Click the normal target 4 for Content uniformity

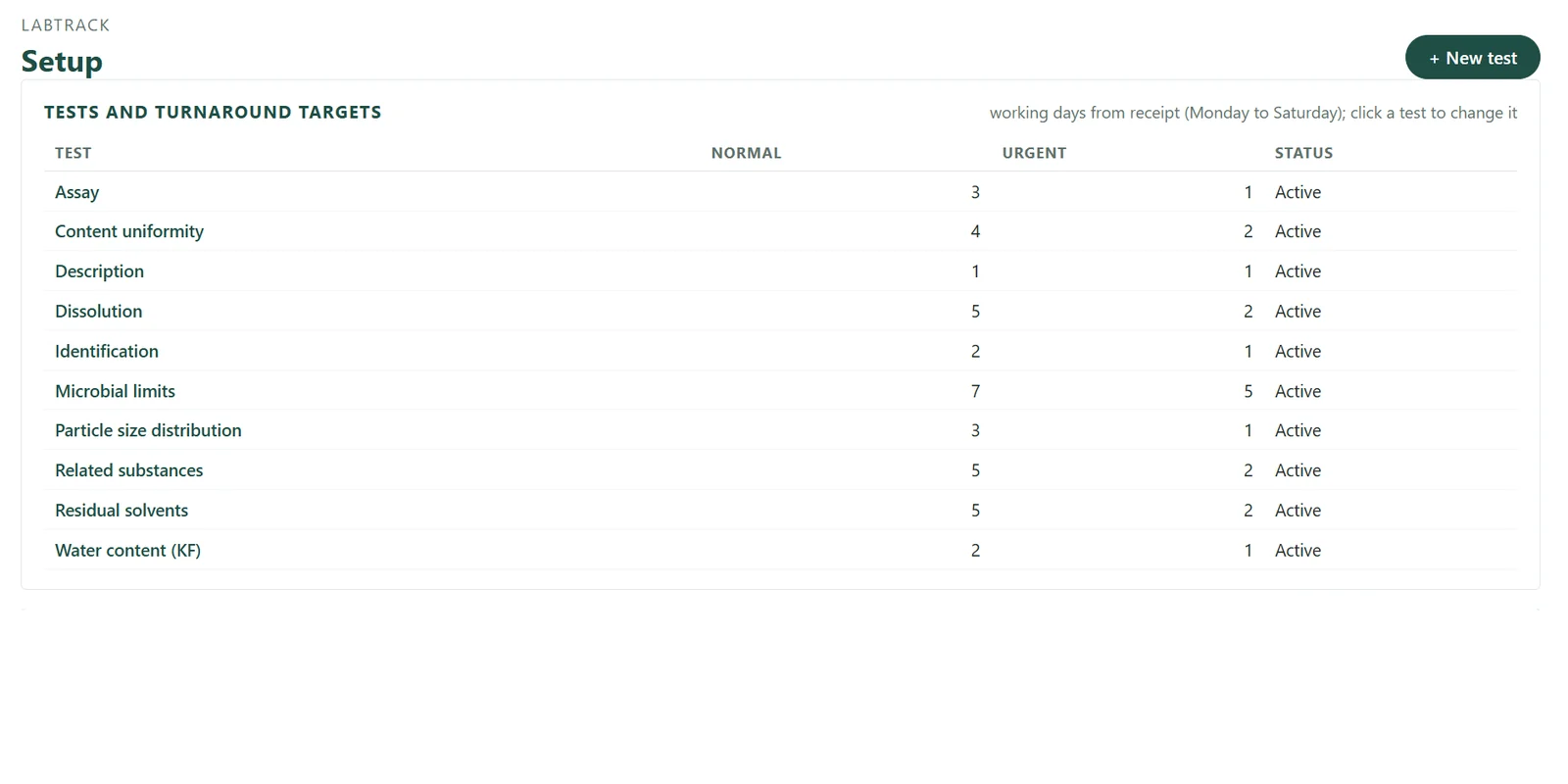click(975, 231)
